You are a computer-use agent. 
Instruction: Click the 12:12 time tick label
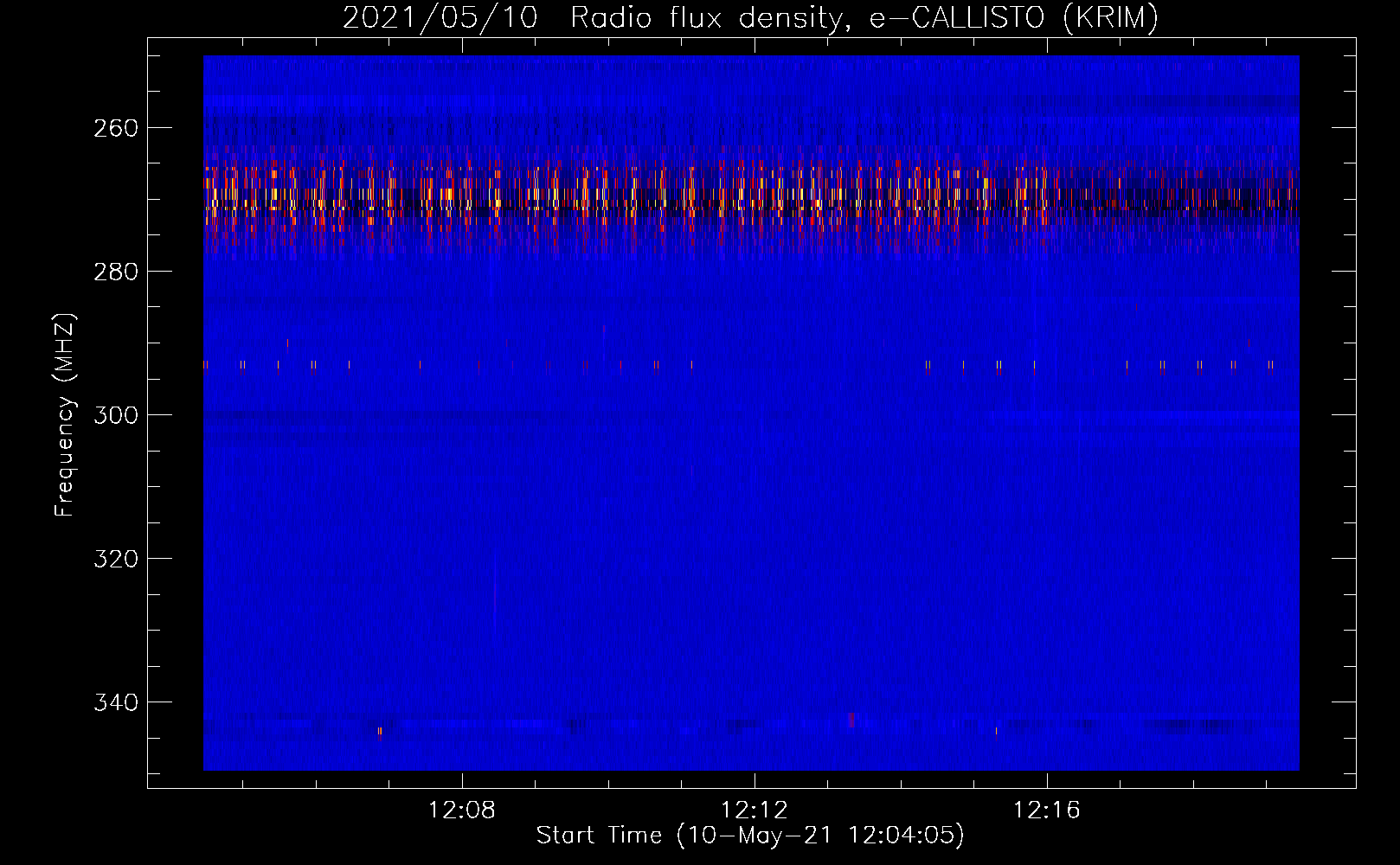755,811
